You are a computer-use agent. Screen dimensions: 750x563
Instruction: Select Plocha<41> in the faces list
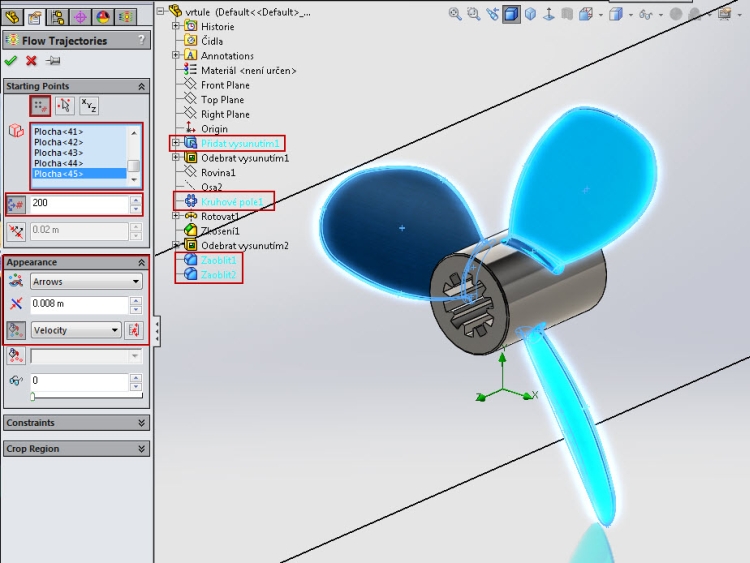tap(58, 132)
